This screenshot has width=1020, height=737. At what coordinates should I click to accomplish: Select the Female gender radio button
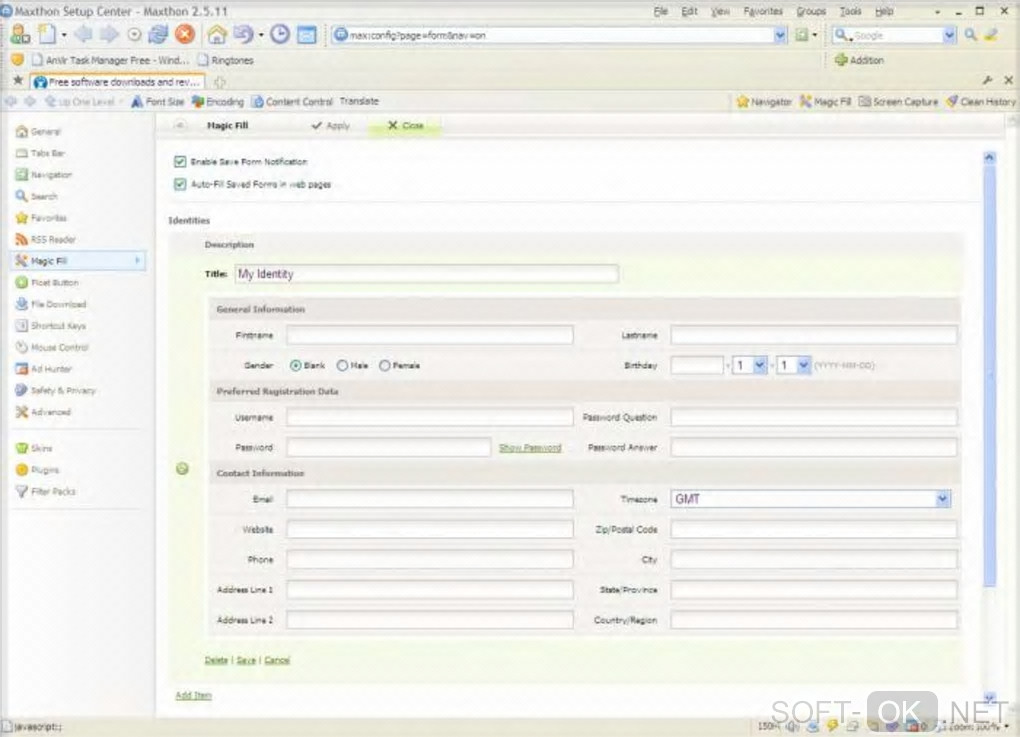click(x=384, y=366)
